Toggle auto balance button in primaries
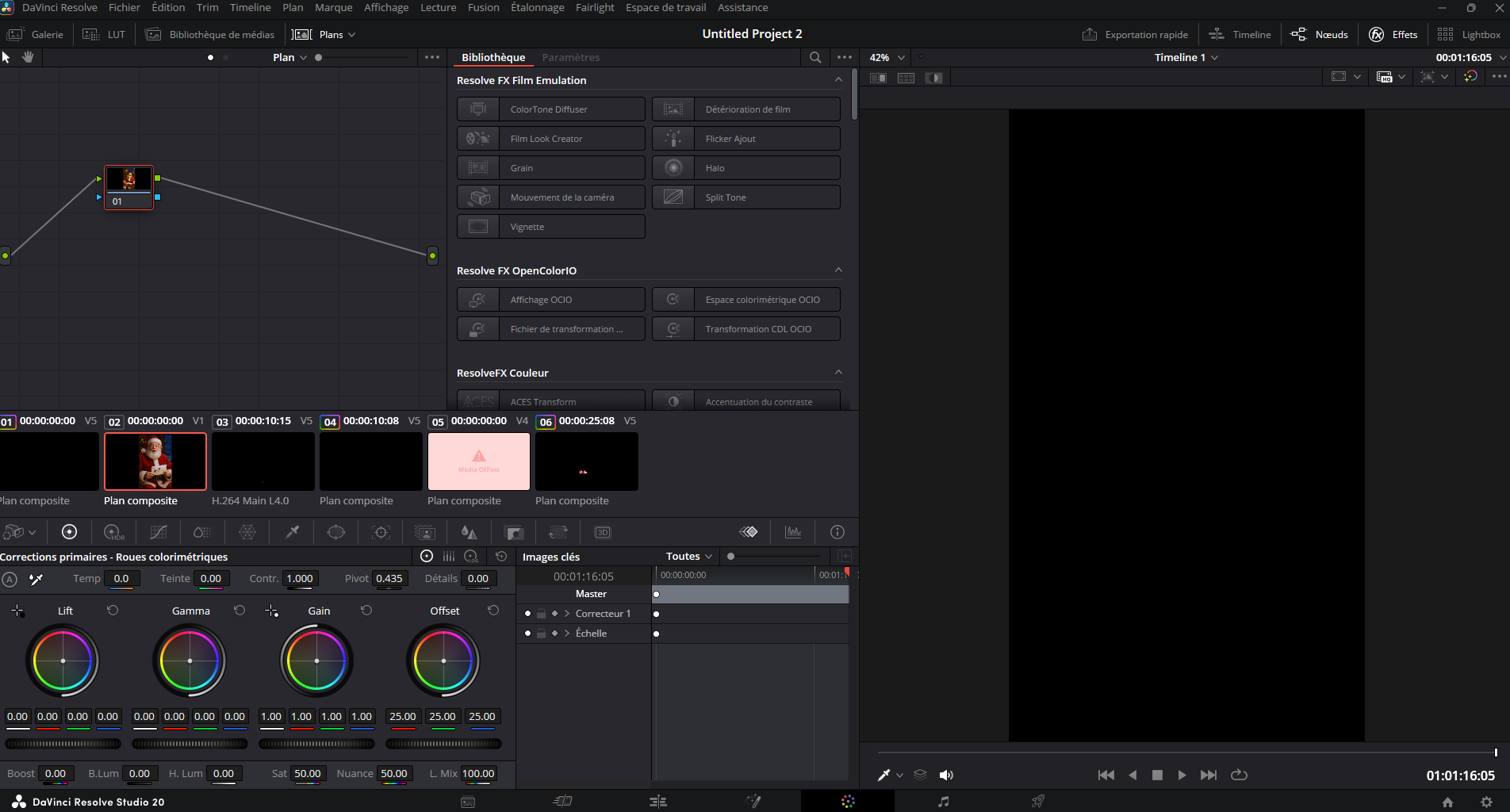This screenshot has height=812, width=1510. pyautogui.click(x=10, y=579)
